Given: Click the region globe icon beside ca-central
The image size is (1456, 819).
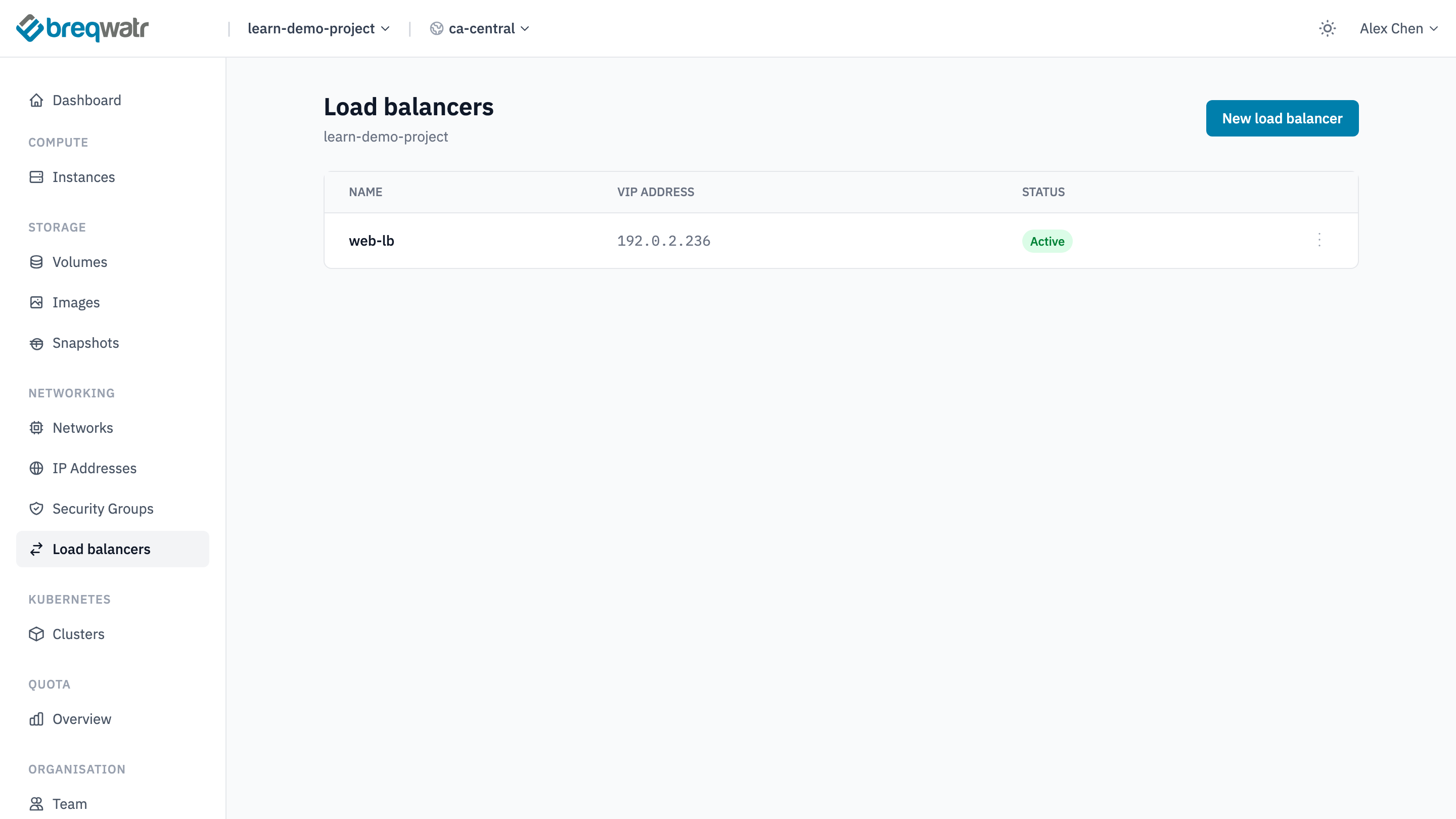Looking at the screenshot, I should tap(436, 28).
